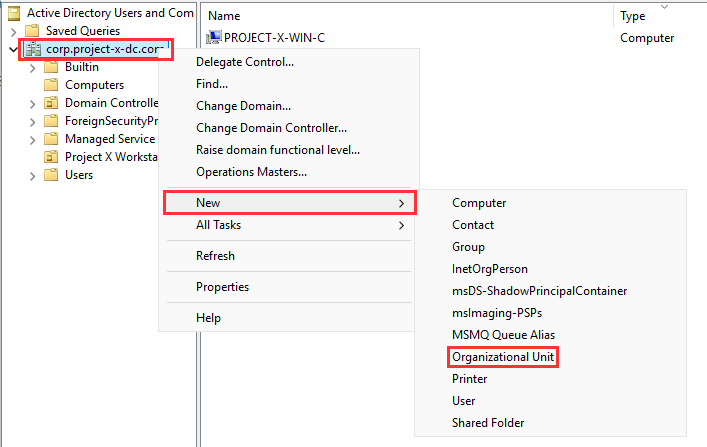
Task: Expand the Saved Queries node
Action: pos(13,31)
